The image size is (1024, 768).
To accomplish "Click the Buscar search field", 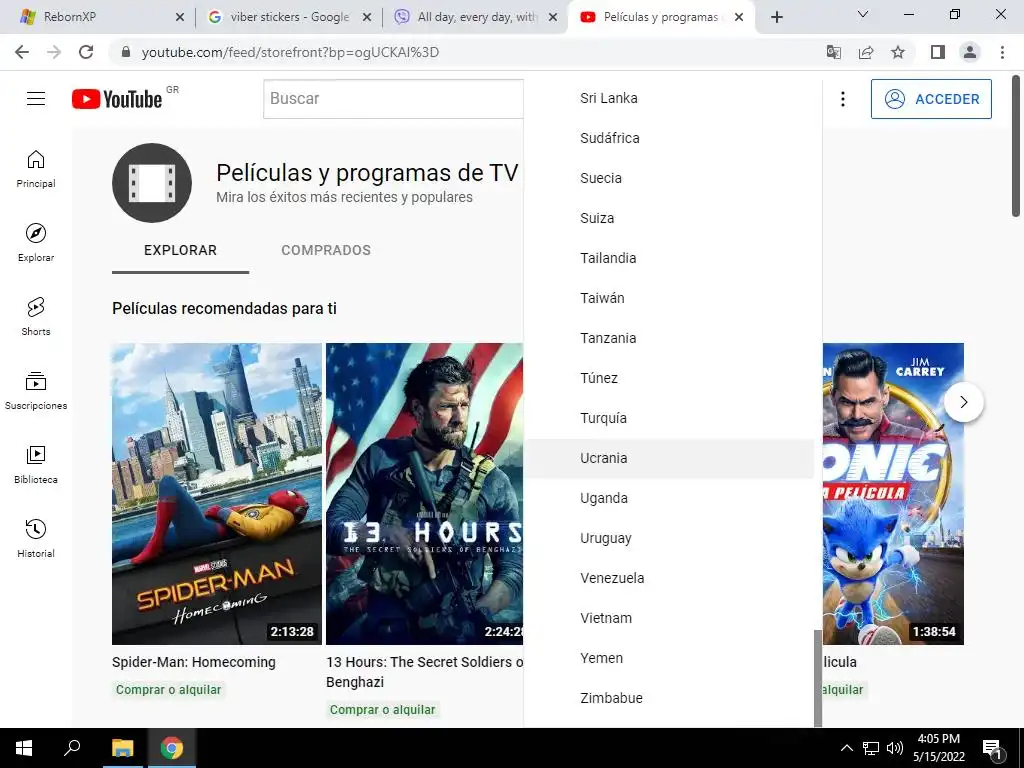I will click(x=393, y=99).
